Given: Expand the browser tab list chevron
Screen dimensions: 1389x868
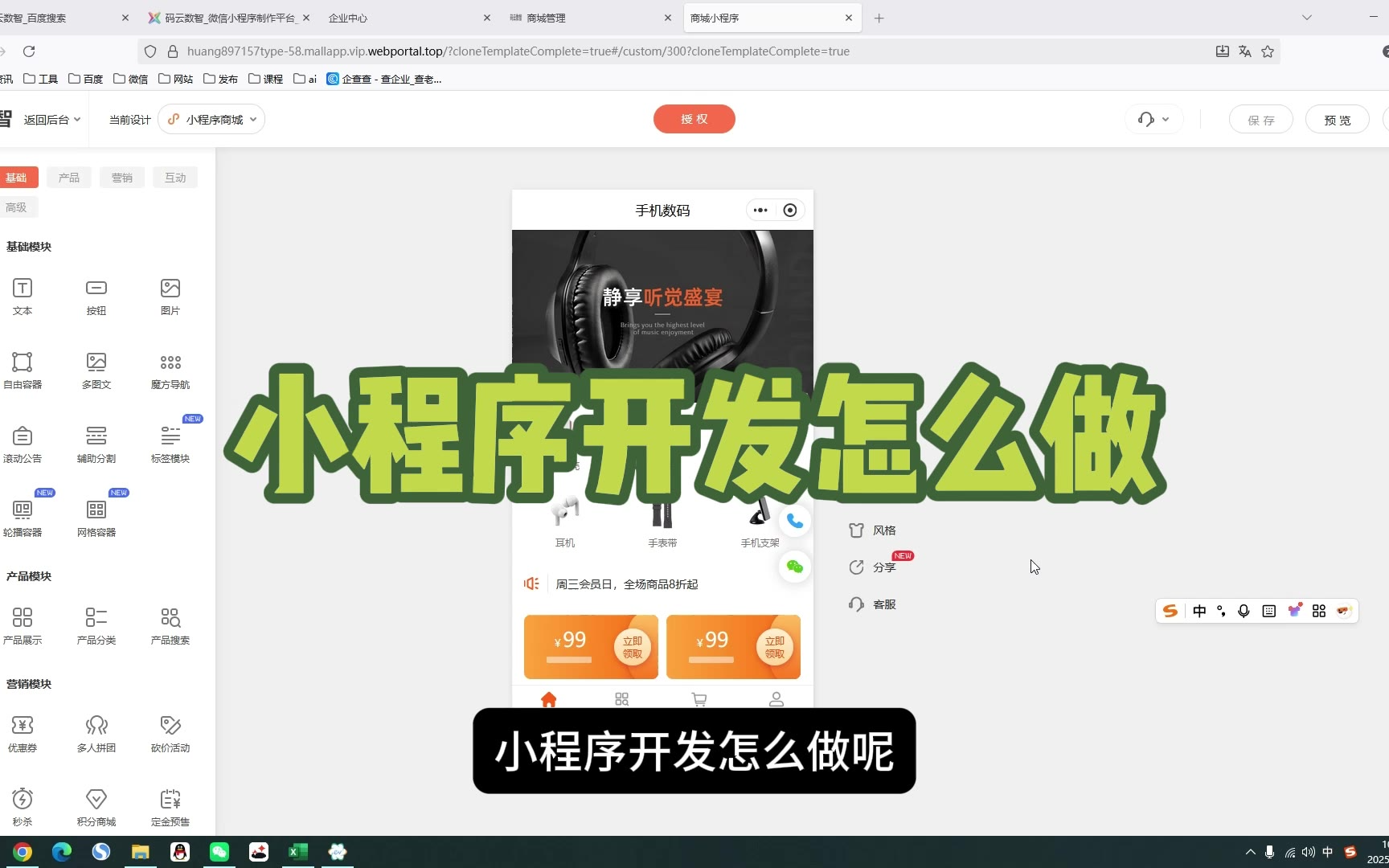Looking at the screenshot, I should [1307, 18].
